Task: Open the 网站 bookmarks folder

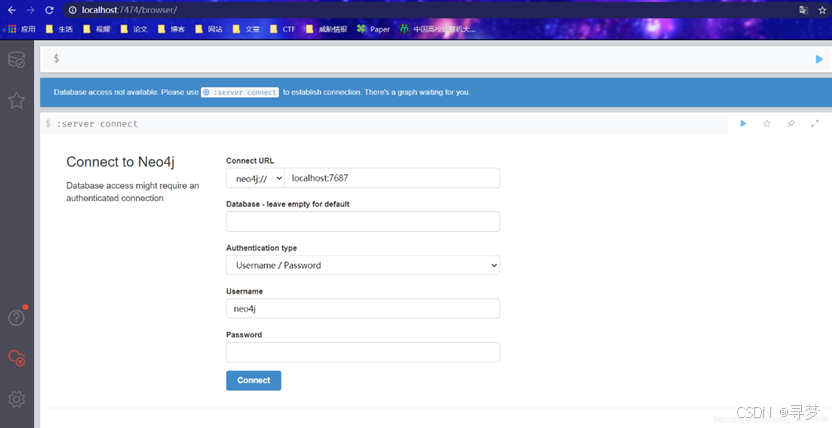Action: [209, 29]
